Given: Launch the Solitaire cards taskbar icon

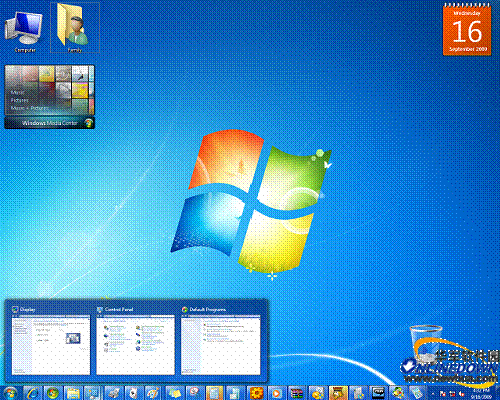Looking at the screenshot, I should [134, 393].
